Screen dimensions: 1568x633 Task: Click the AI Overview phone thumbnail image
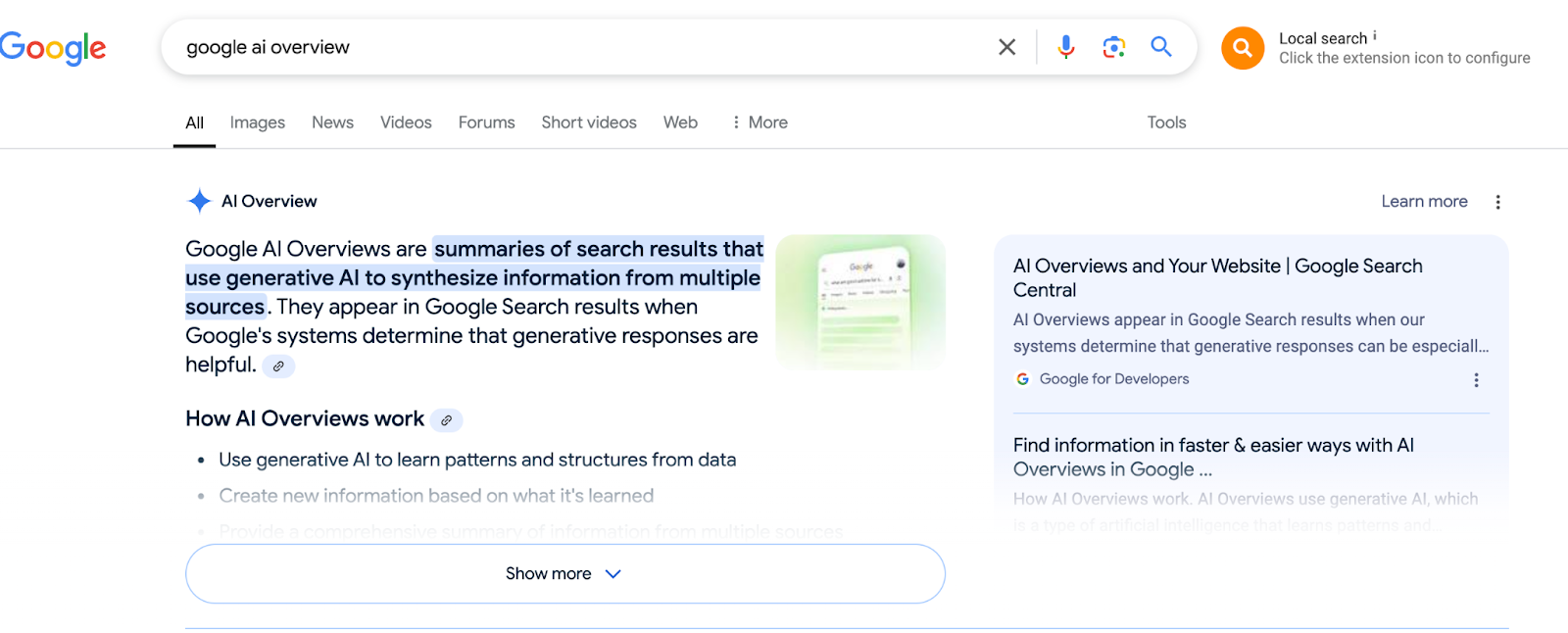[860, 302]
